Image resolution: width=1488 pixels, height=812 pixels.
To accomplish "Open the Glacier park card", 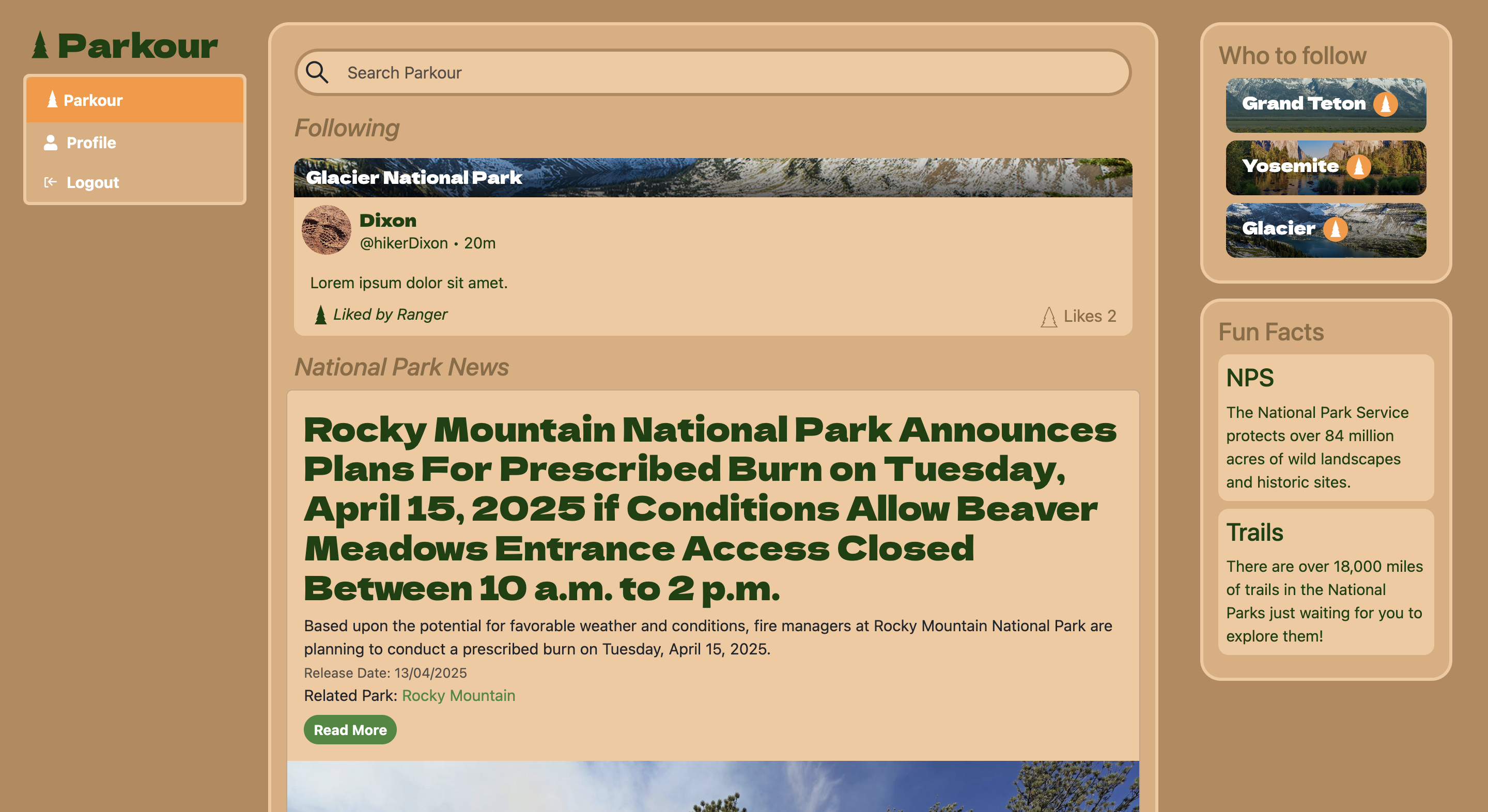I will (1326, 230).
